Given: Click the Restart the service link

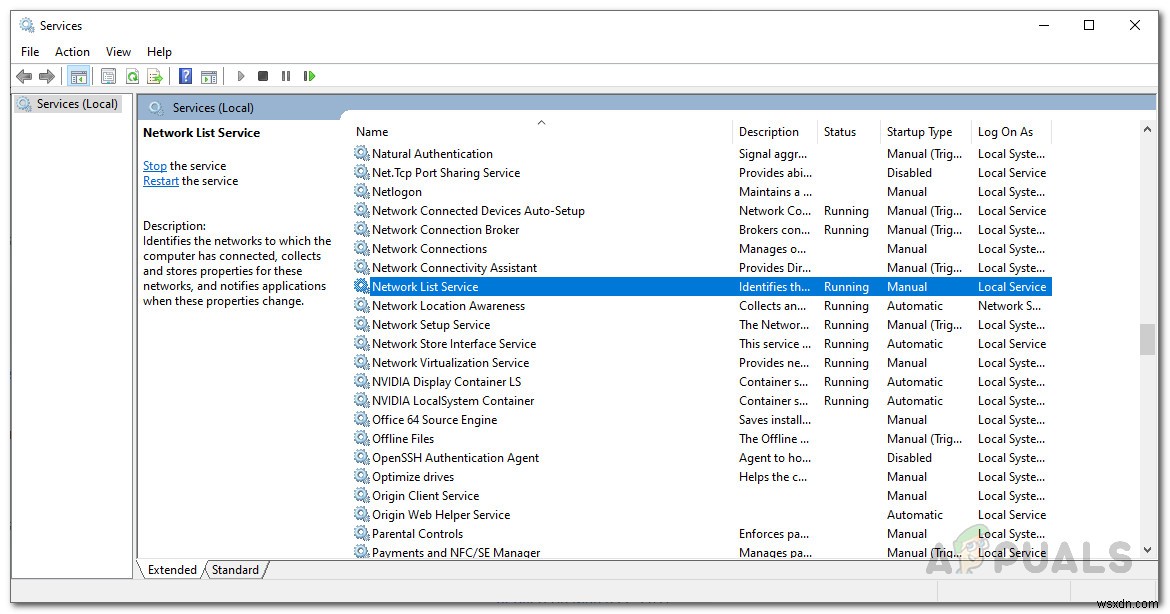Looking at the screenshot, I should coord(161,181).
